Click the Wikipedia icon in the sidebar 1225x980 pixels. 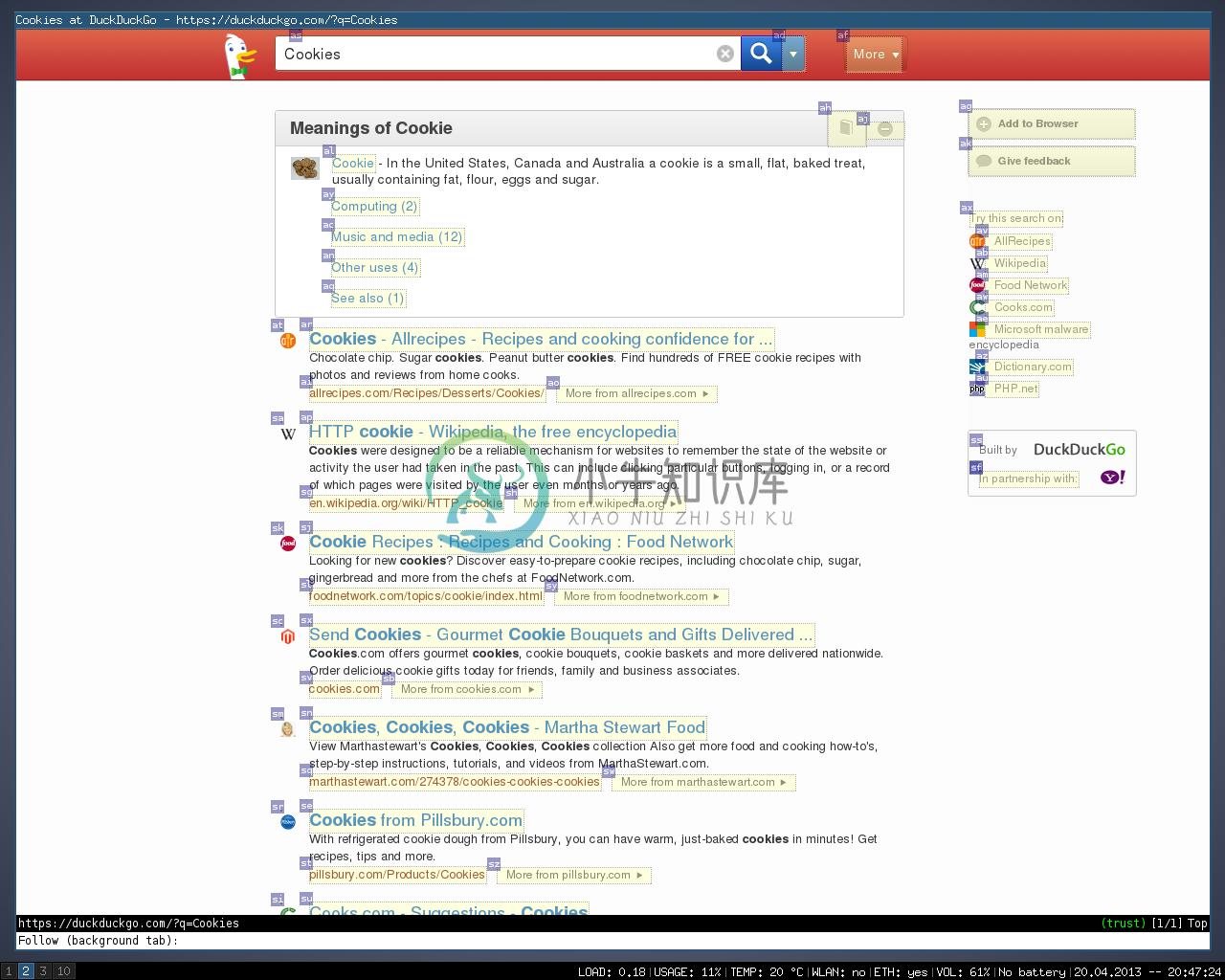pyautogui.click(x=977, y=263)
